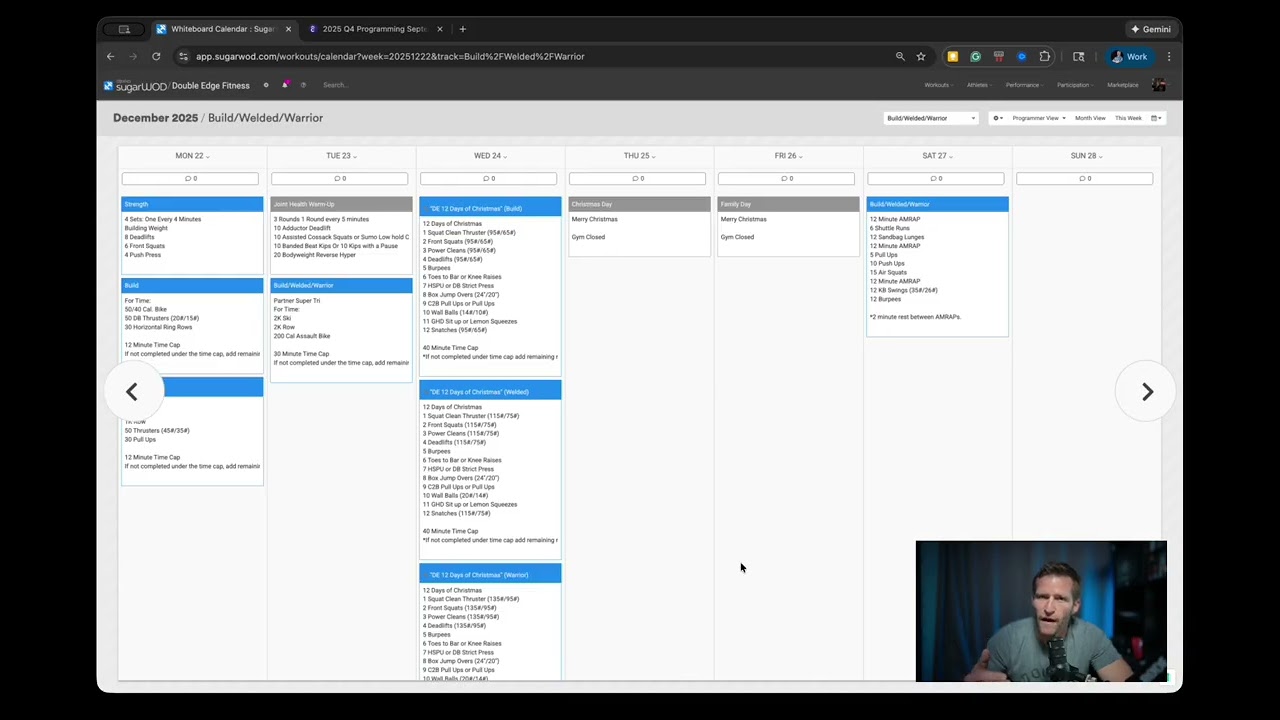This screenshot has width=1280, height=720.
Task: Go to the previous week arrow
Action: click(132, 392)
